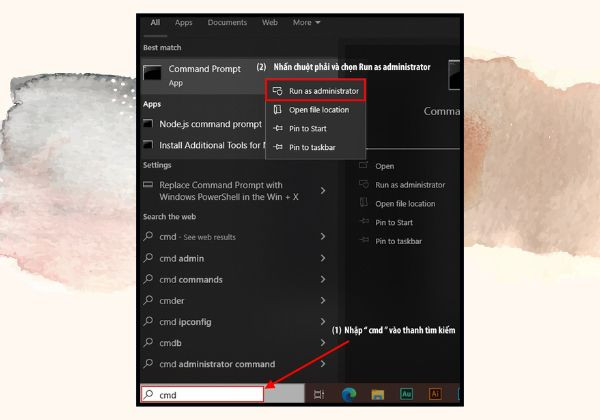This screenshot has width=600, height=420.
Task: Expand arrow beside cmdb
Action: [323, 342]
